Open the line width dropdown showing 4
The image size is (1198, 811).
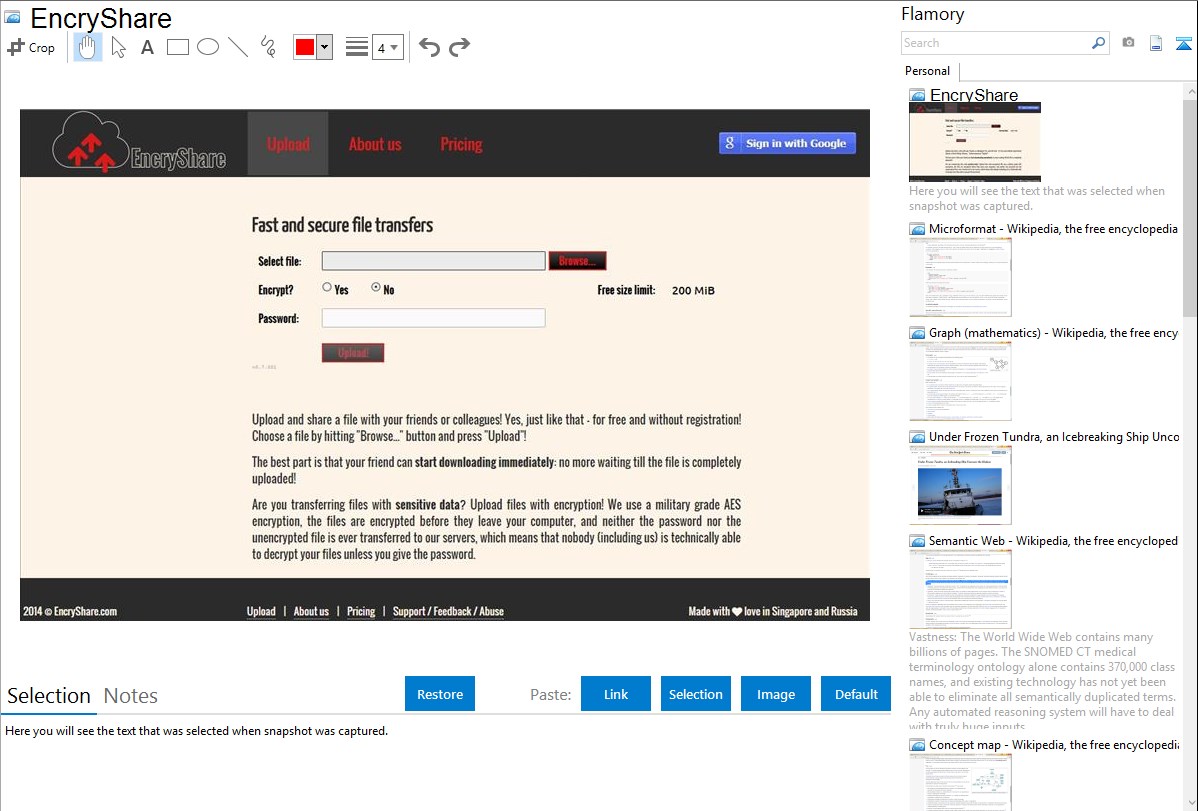tap(388, 47)
